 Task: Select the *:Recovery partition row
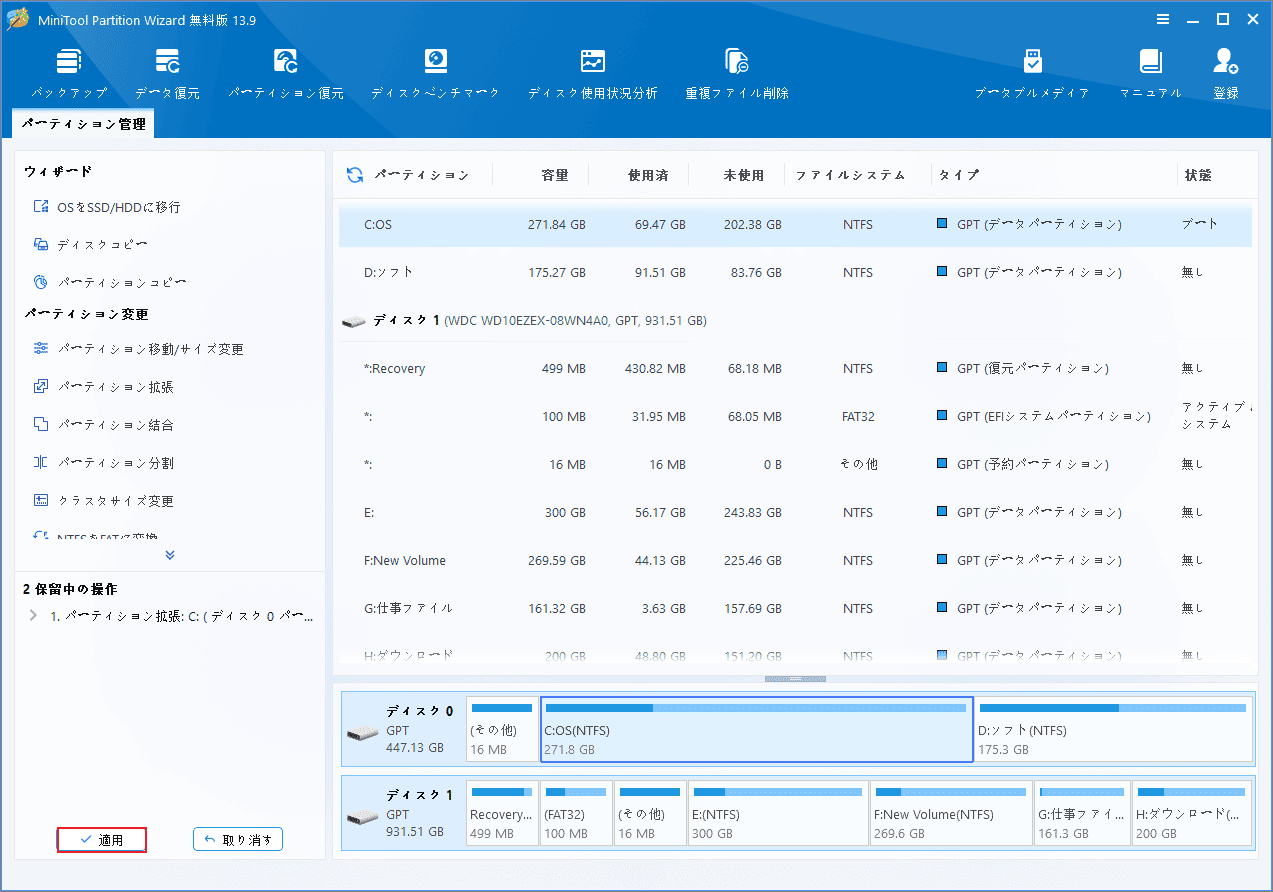tap(795, 369)
